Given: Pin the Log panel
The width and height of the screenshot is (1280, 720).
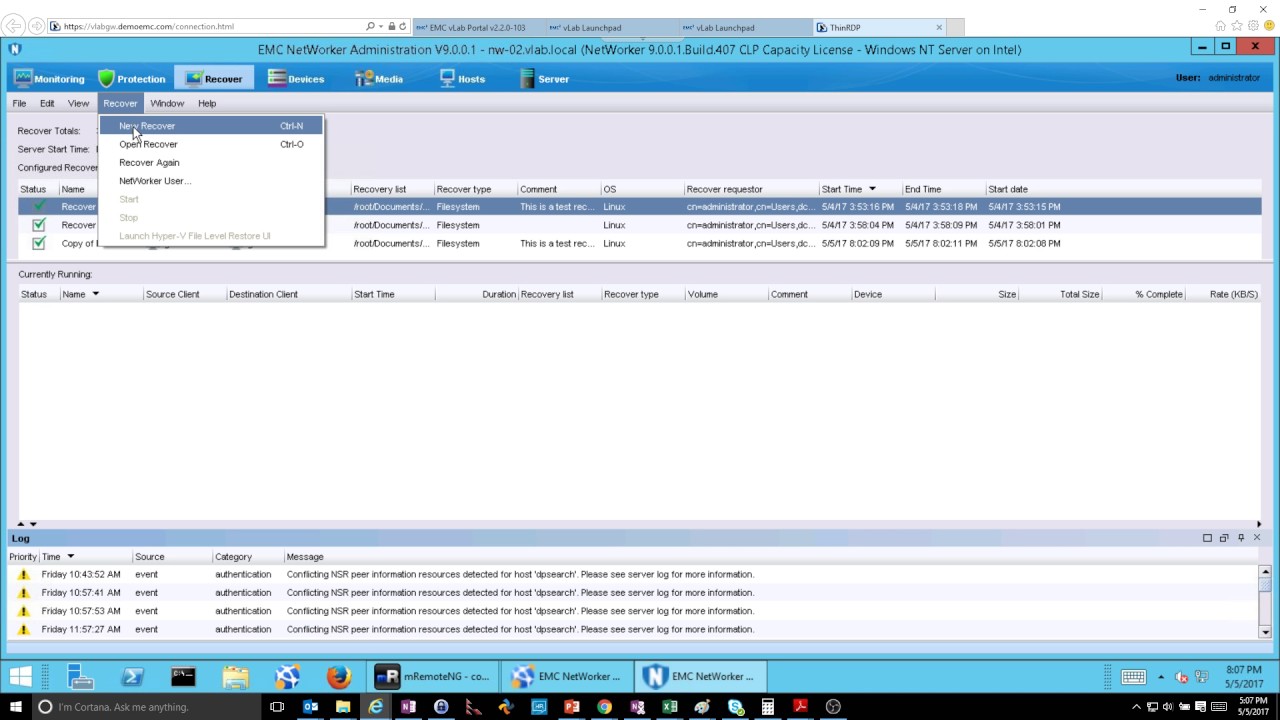Looking at the screenshot, I should pos(1241,538).
